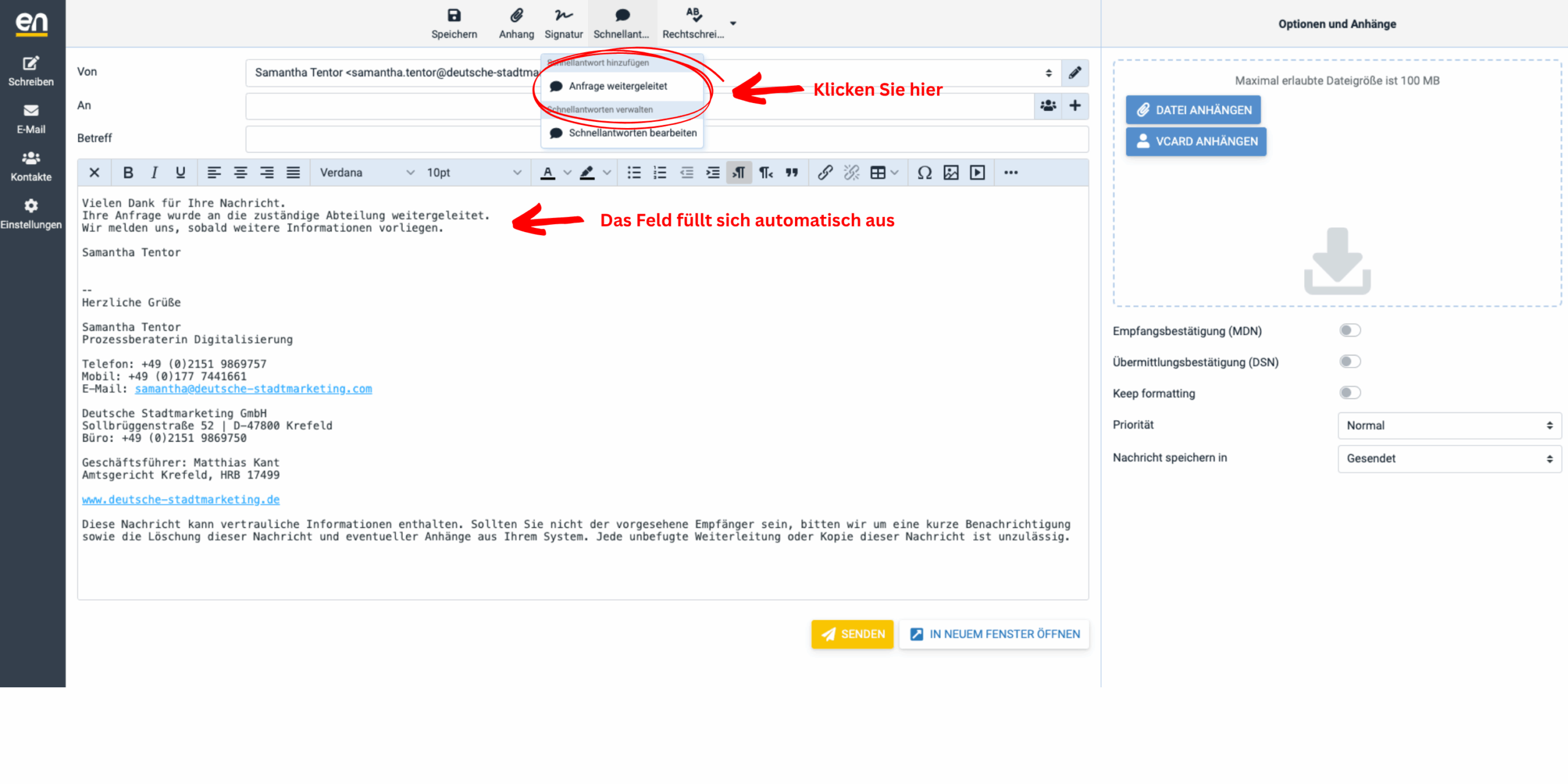Select the bold formatting icon
Image resolution: width=1568 pixels, height=784 pixels.
click(127, 172)
